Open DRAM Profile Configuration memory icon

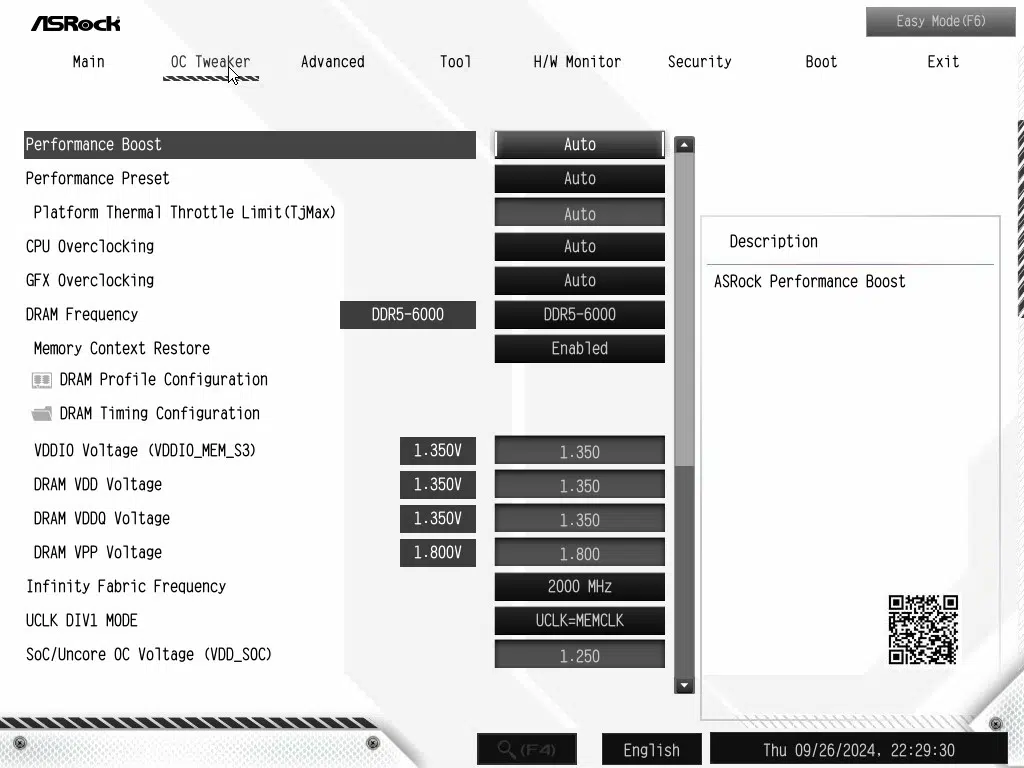coord(42,380)
